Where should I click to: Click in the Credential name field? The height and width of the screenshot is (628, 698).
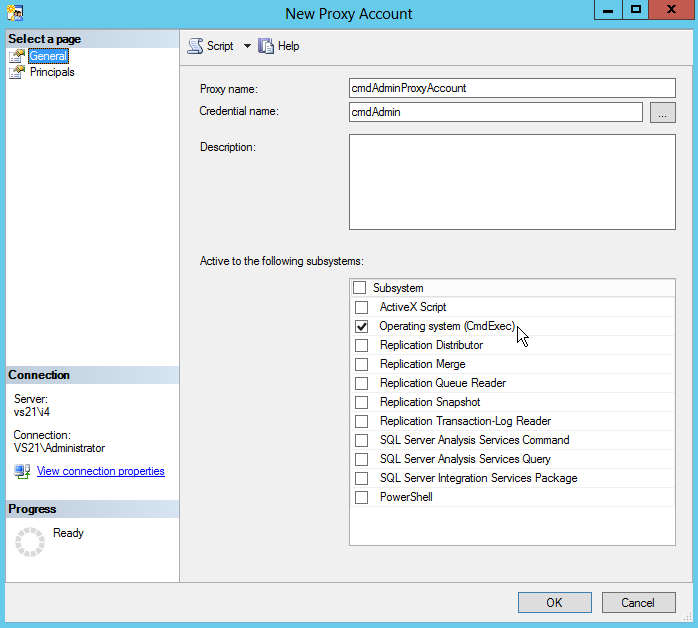[495, 112]
